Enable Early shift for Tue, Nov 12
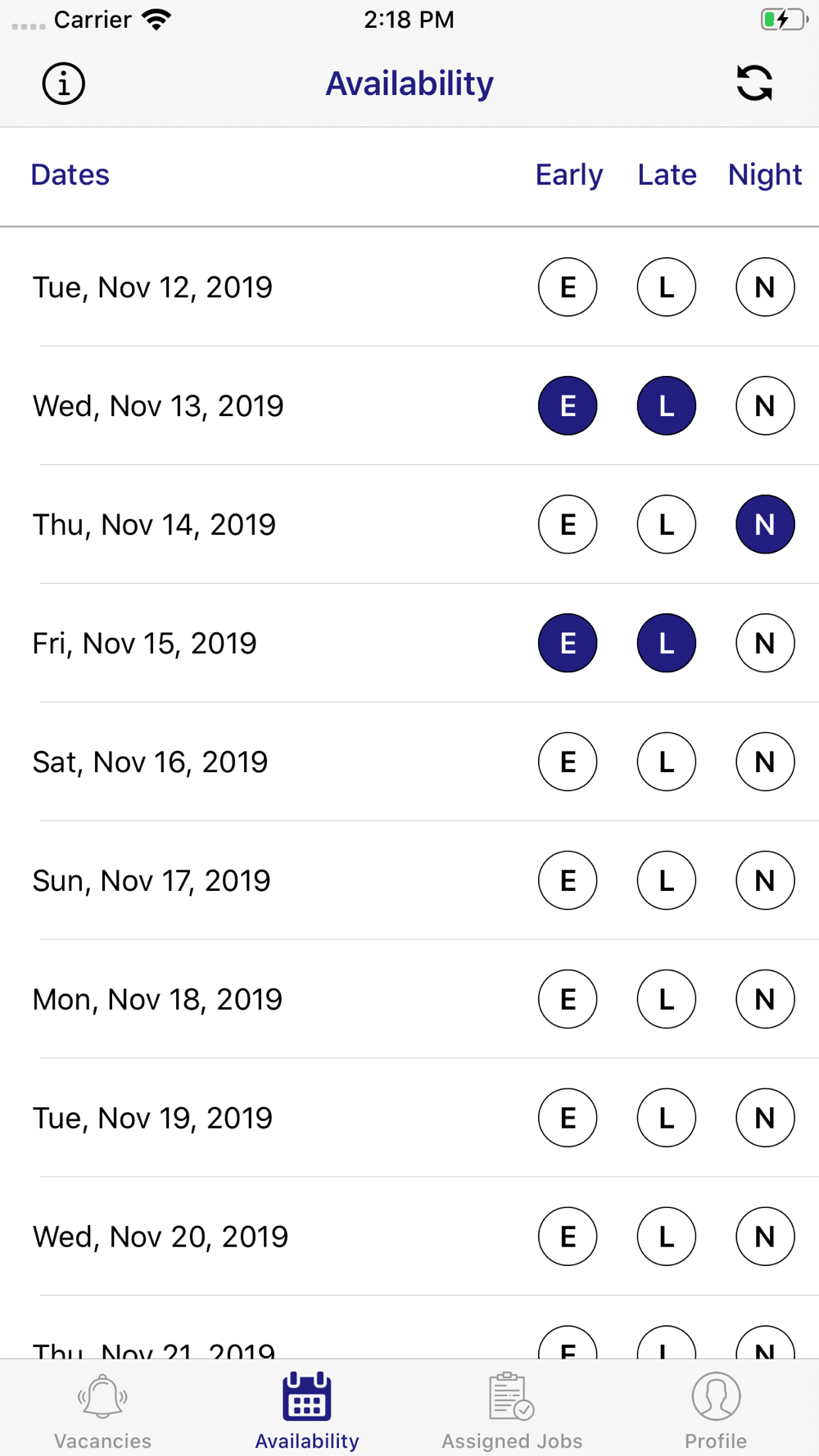This screenshot has height=1456, width=819. coord(568,287)
